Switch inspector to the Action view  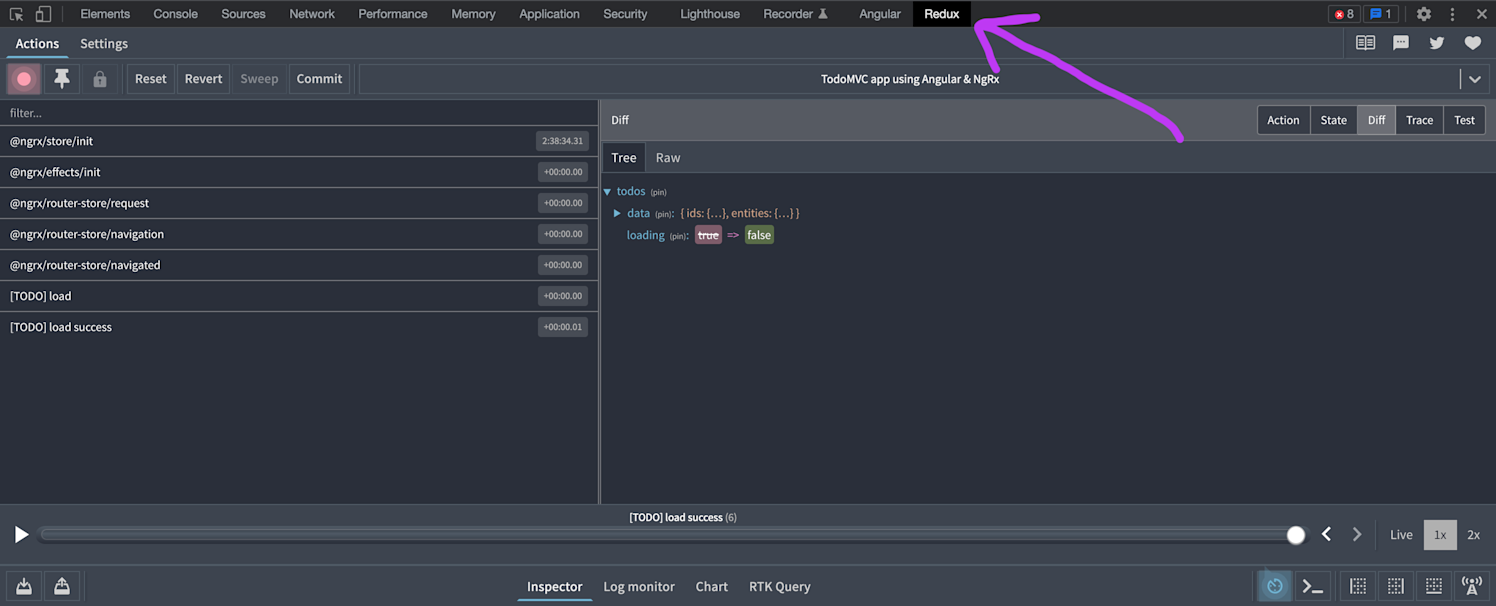[x=1283, y=120]
